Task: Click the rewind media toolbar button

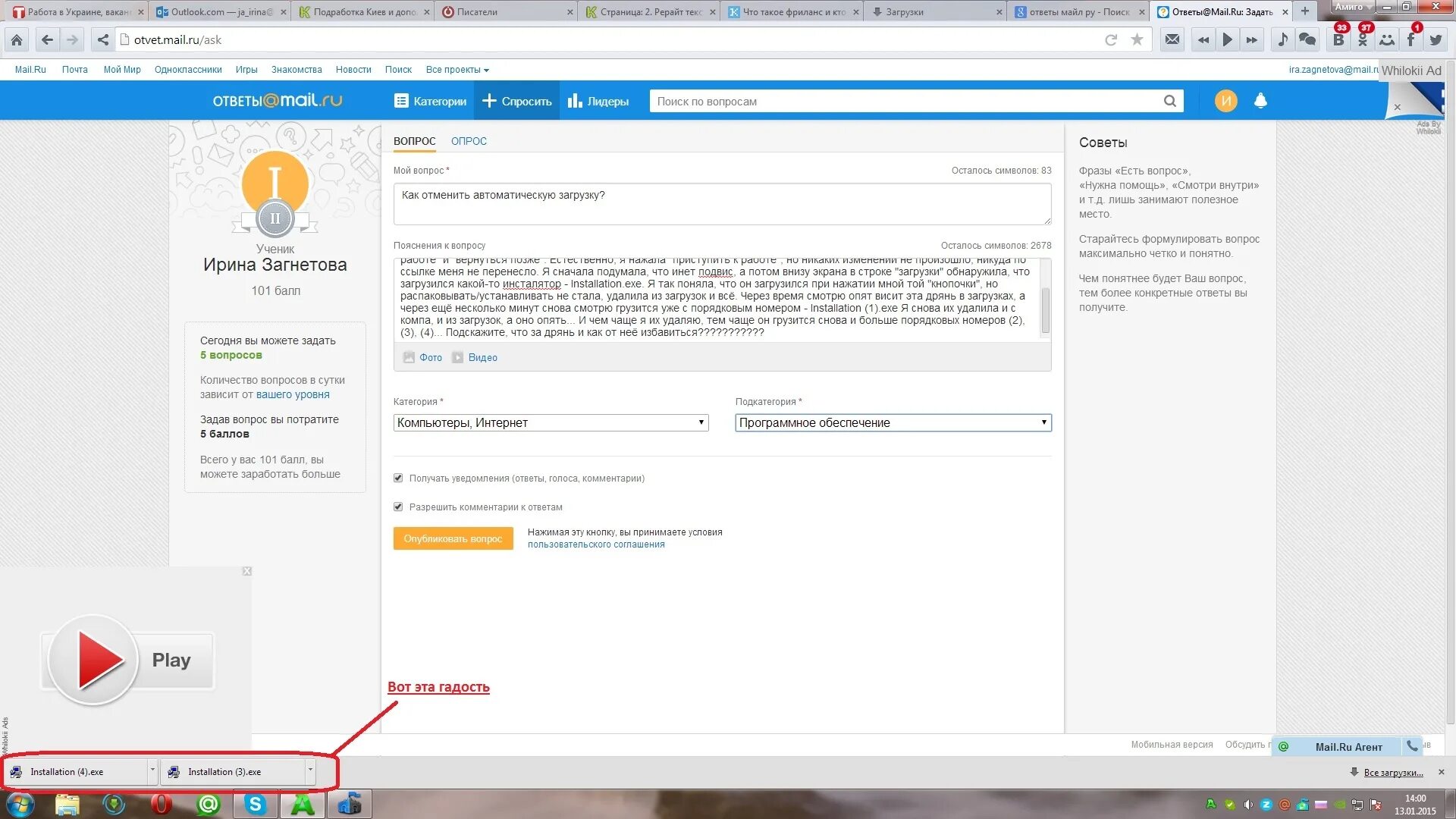Action: point(1203,40)
